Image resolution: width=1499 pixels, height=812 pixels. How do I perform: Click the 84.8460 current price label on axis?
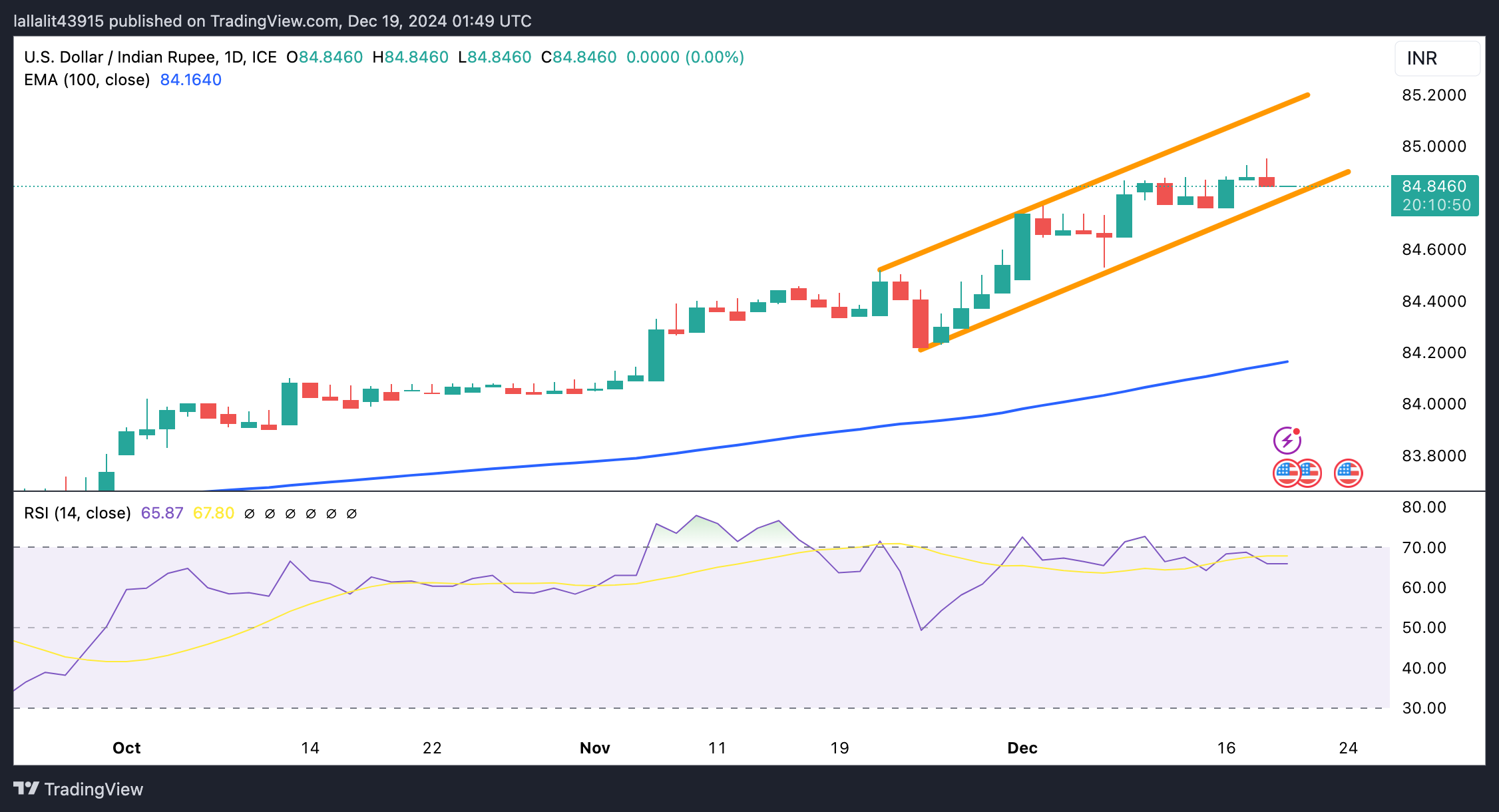1434,186
